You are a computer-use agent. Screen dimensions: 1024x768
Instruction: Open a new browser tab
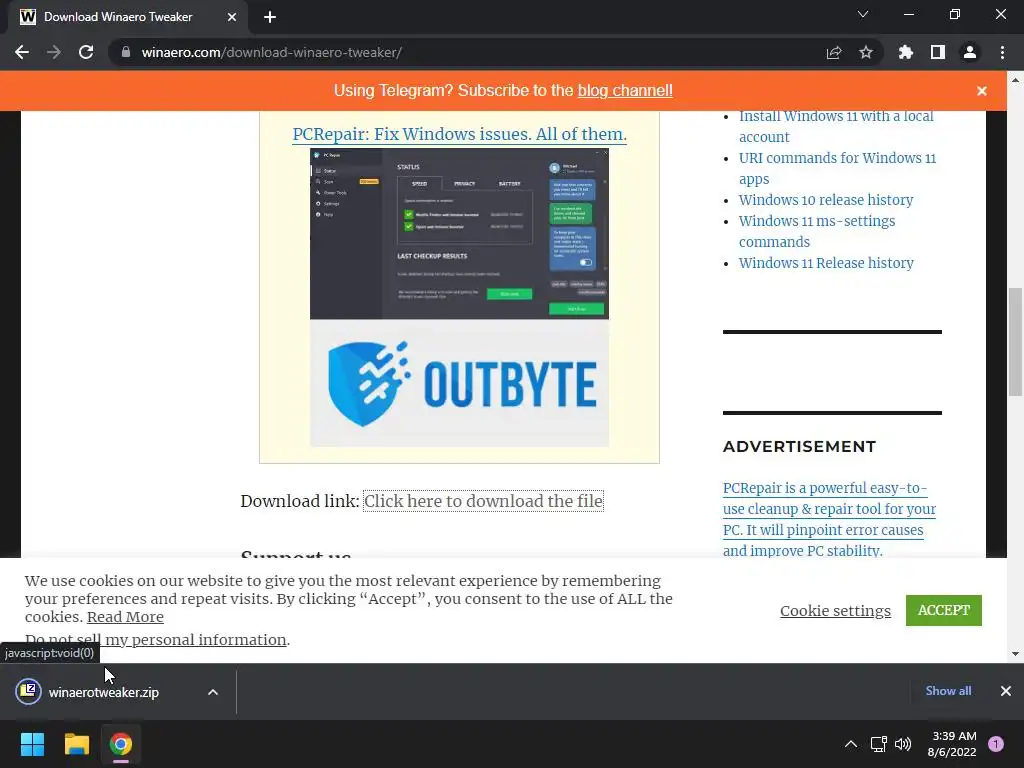pyautogui.click(x=270, y=17)
